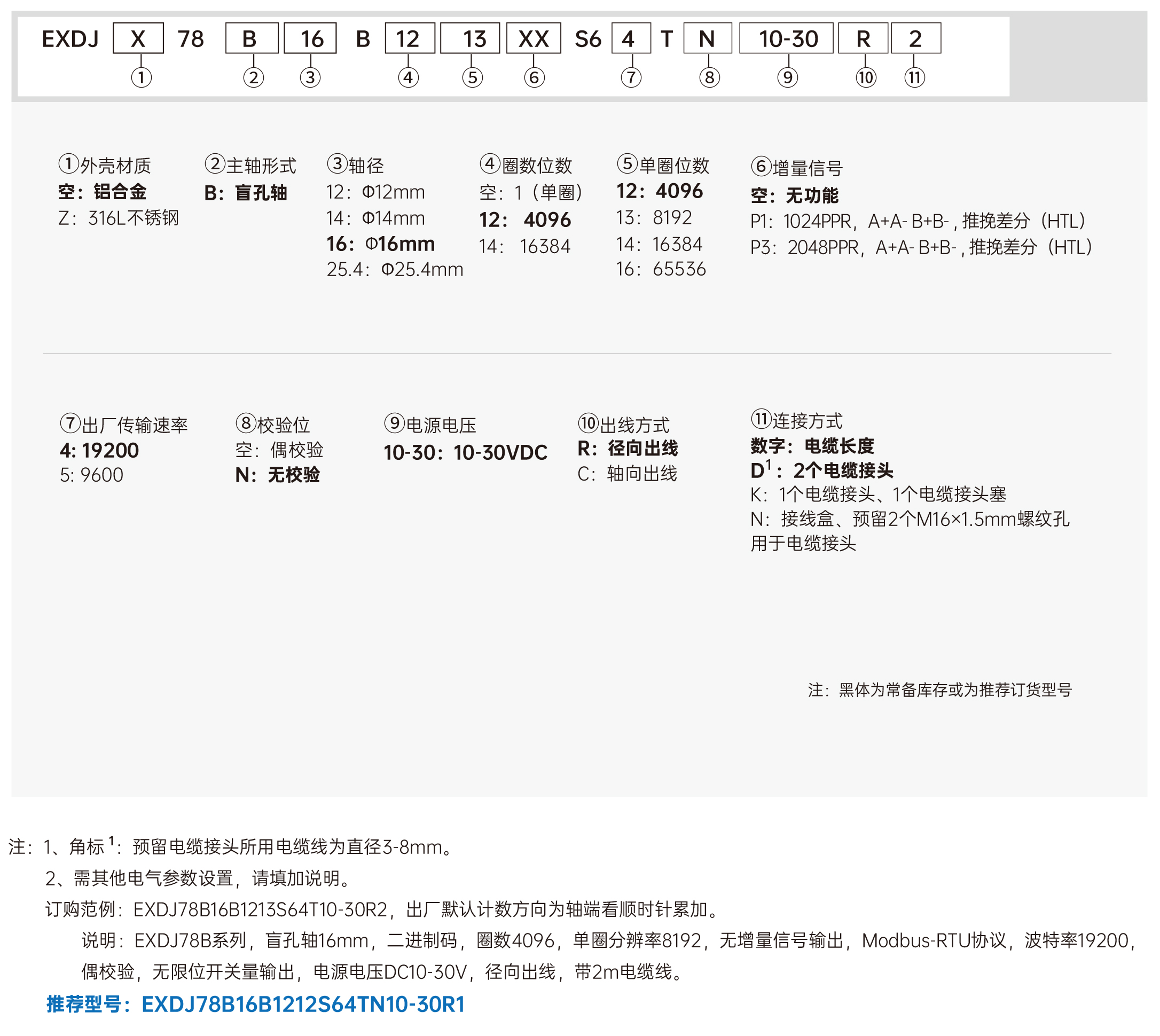Select the Z: 316L不锈钢 housing option
This screenshot has height=1036, width=1160.
pos(119,218)
